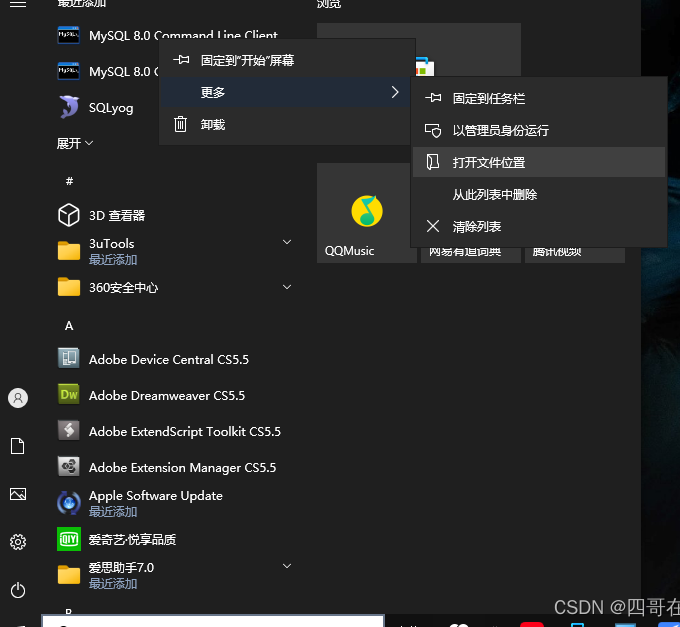680x627 pixels.
Task: Launch Adobe Extension Manager CS5.5 icon
Action: (68, 467)
